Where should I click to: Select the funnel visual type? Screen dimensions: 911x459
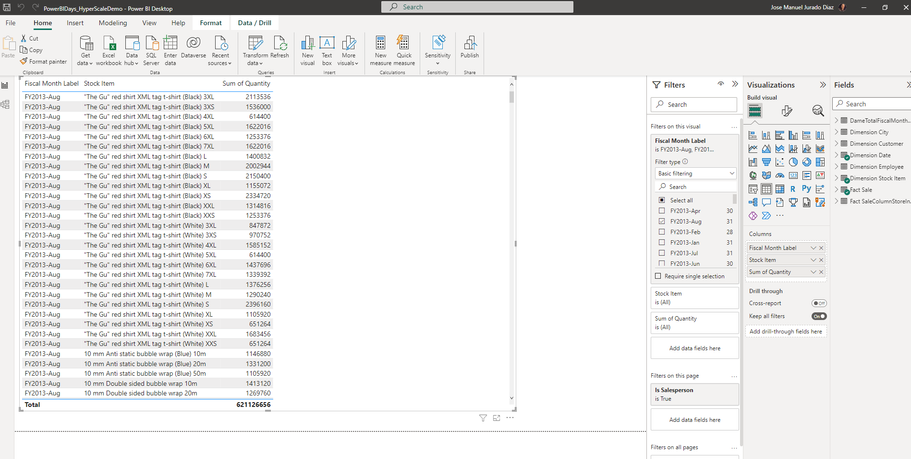pos(766,162)
